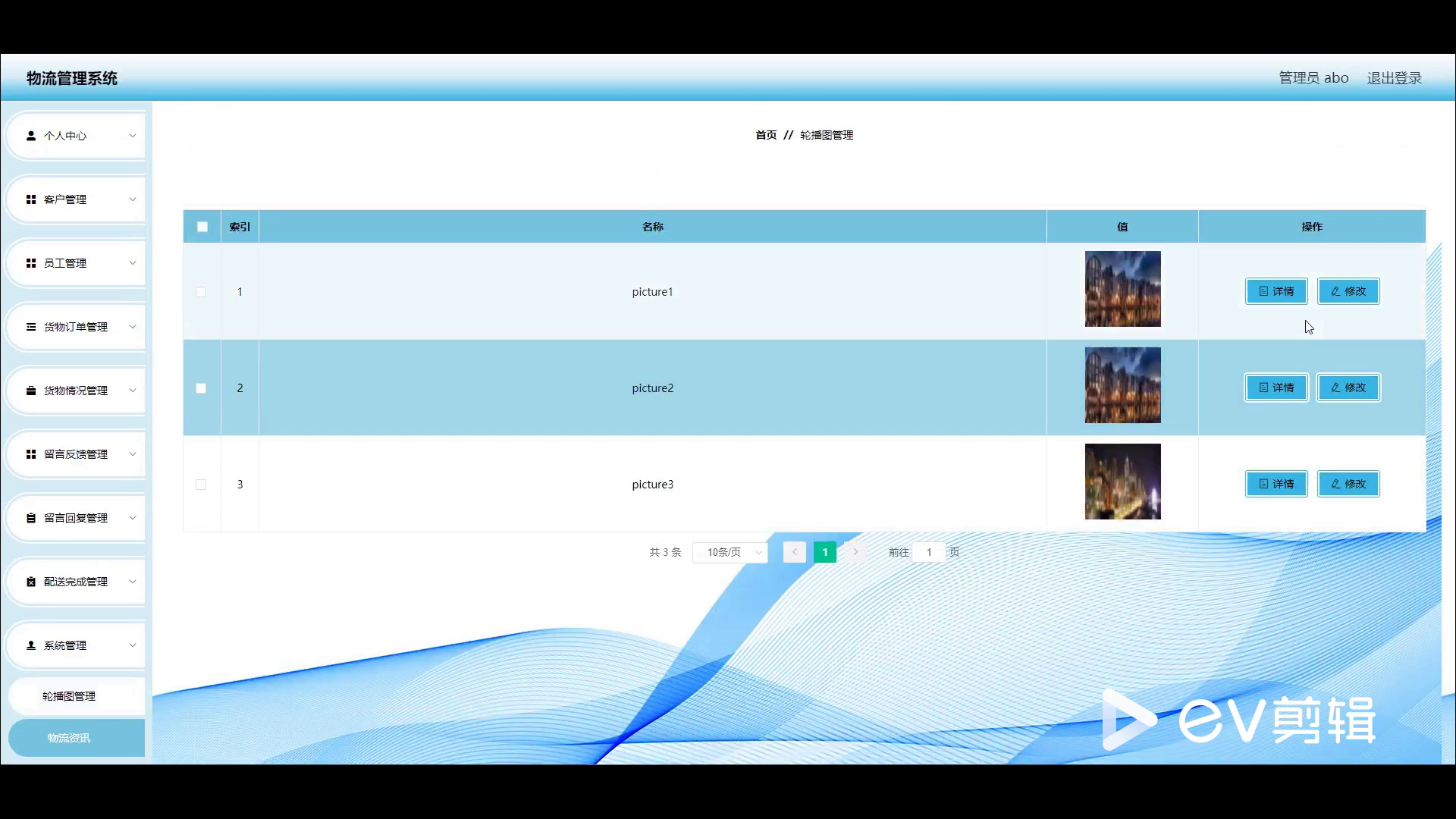Click the picture2 name cell

coord(653,388)
